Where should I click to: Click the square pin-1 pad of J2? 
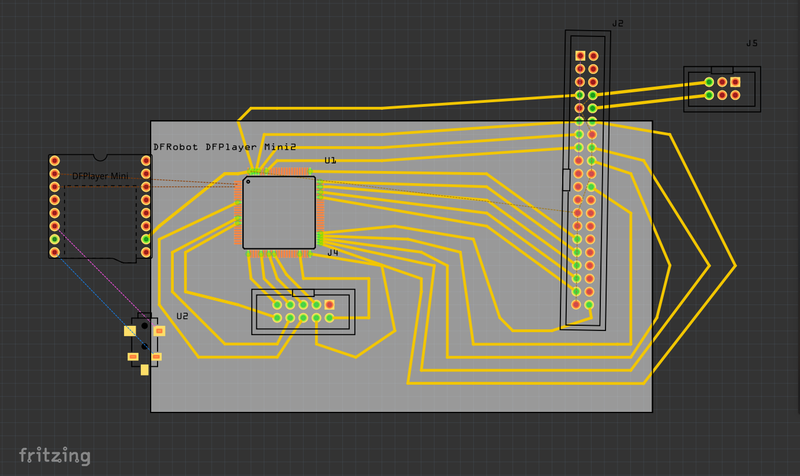click(x=580, y=56)
